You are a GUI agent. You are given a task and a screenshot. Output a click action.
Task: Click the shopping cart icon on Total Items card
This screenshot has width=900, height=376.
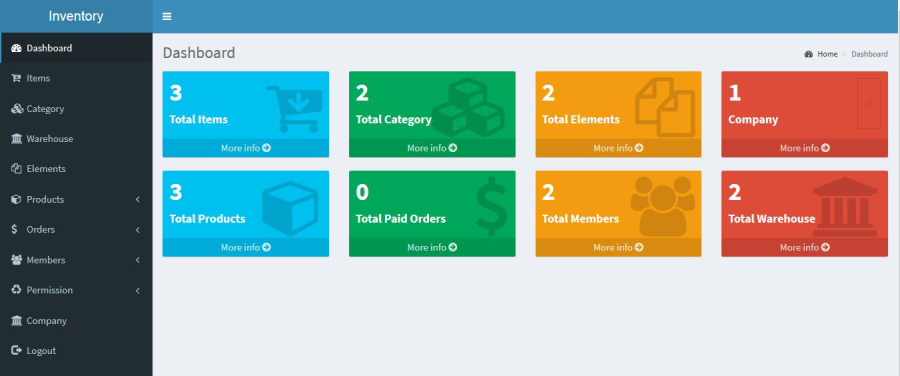tap(294, 108)
